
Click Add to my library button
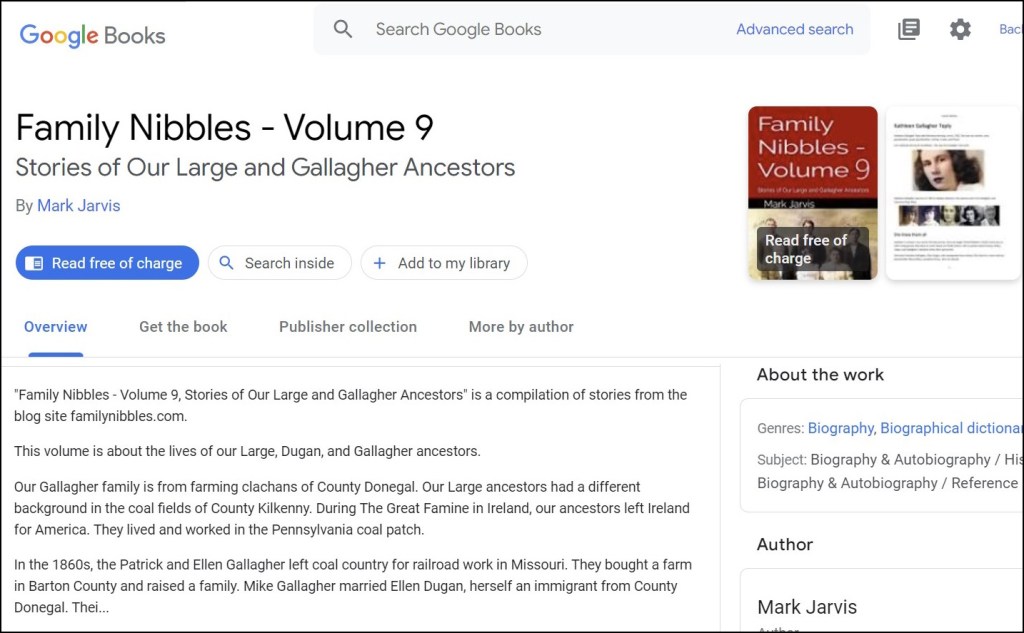tap(443, 263)
